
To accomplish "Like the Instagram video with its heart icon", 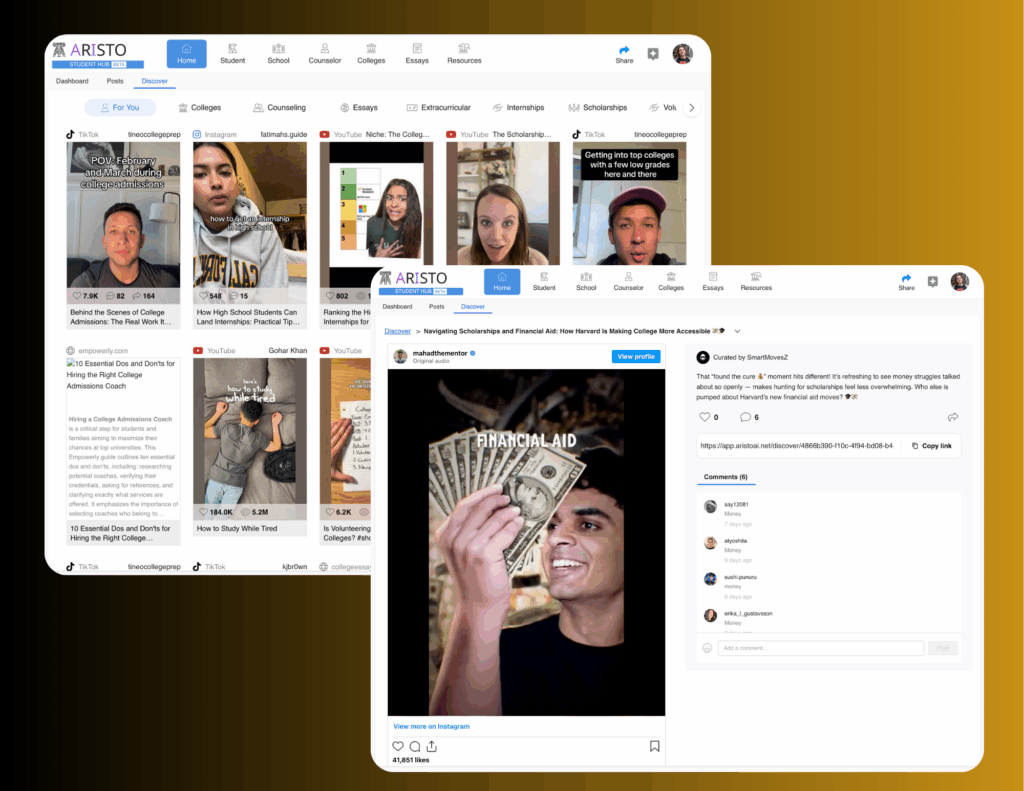I will [398, 746].
